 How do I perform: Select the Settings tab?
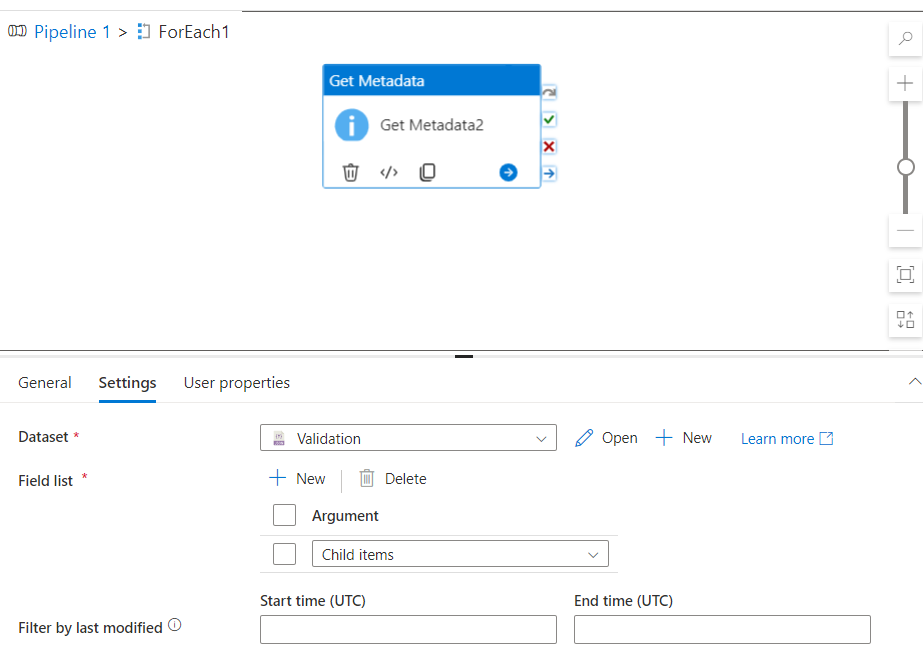[127, 383]
